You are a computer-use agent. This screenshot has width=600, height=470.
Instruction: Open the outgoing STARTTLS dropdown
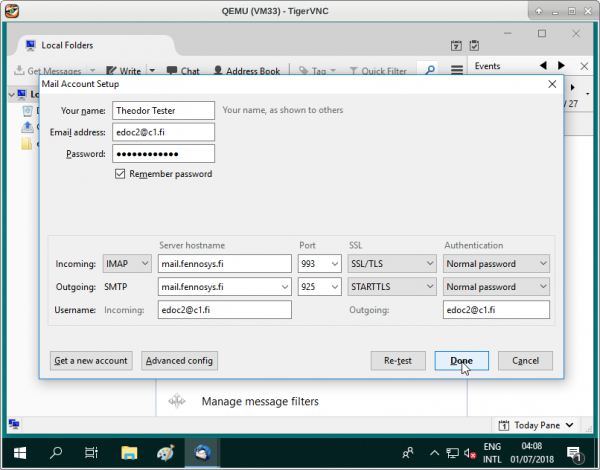[x=392, y=287]
